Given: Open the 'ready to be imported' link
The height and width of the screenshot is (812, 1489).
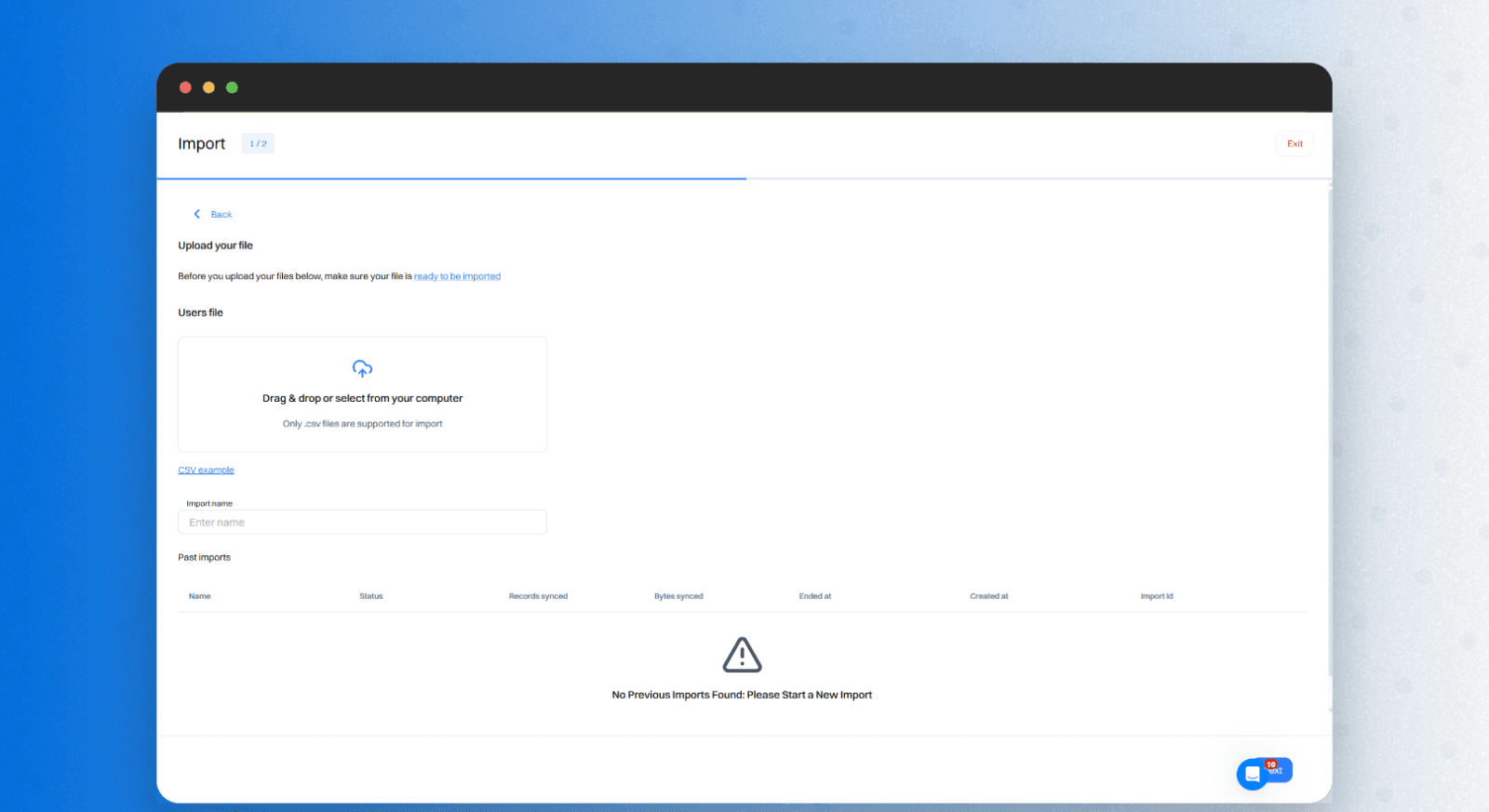Looking at the screenshot, I should 457,276.
